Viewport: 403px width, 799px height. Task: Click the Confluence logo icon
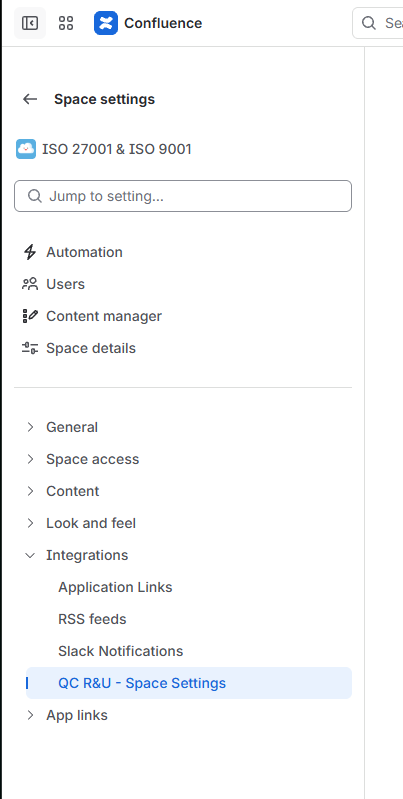106,23
